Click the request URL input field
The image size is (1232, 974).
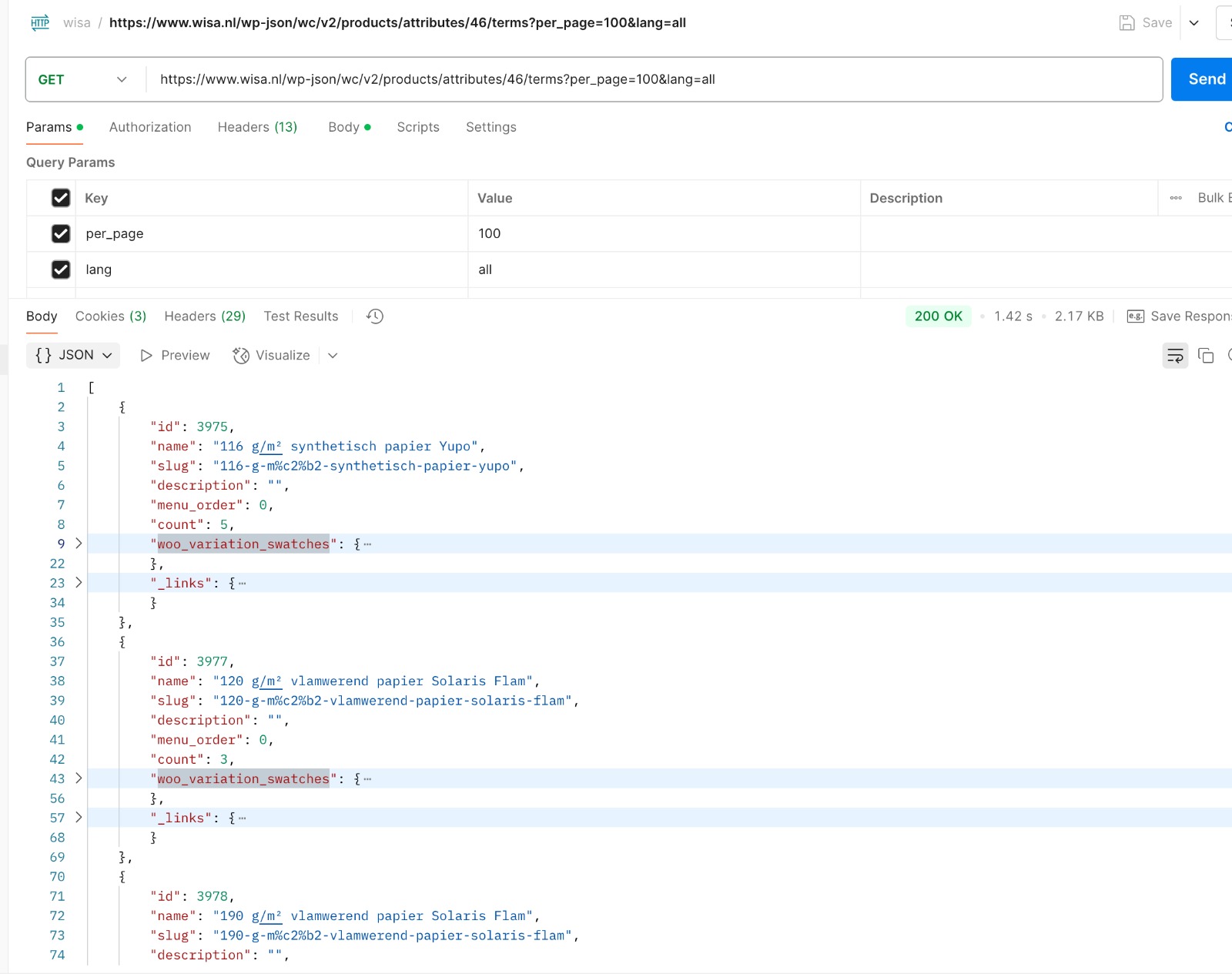654,79
